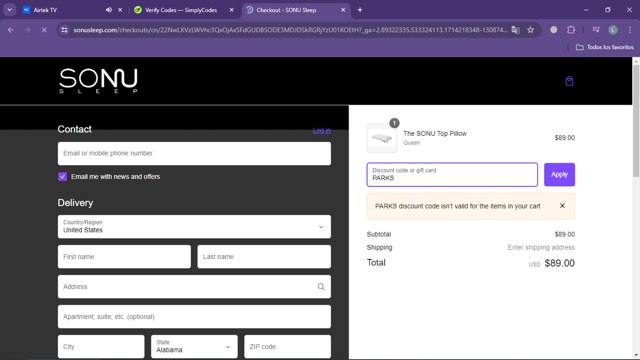Viewport: 640px width, 360px height.
Task: Click the round extension icon in toolbar
Action: tap(553, 30)
